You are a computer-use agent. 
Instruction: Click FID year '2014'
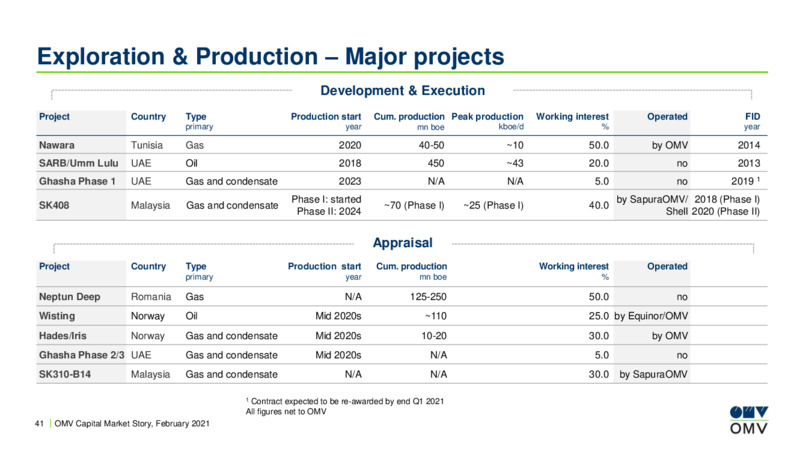[748, 145]
